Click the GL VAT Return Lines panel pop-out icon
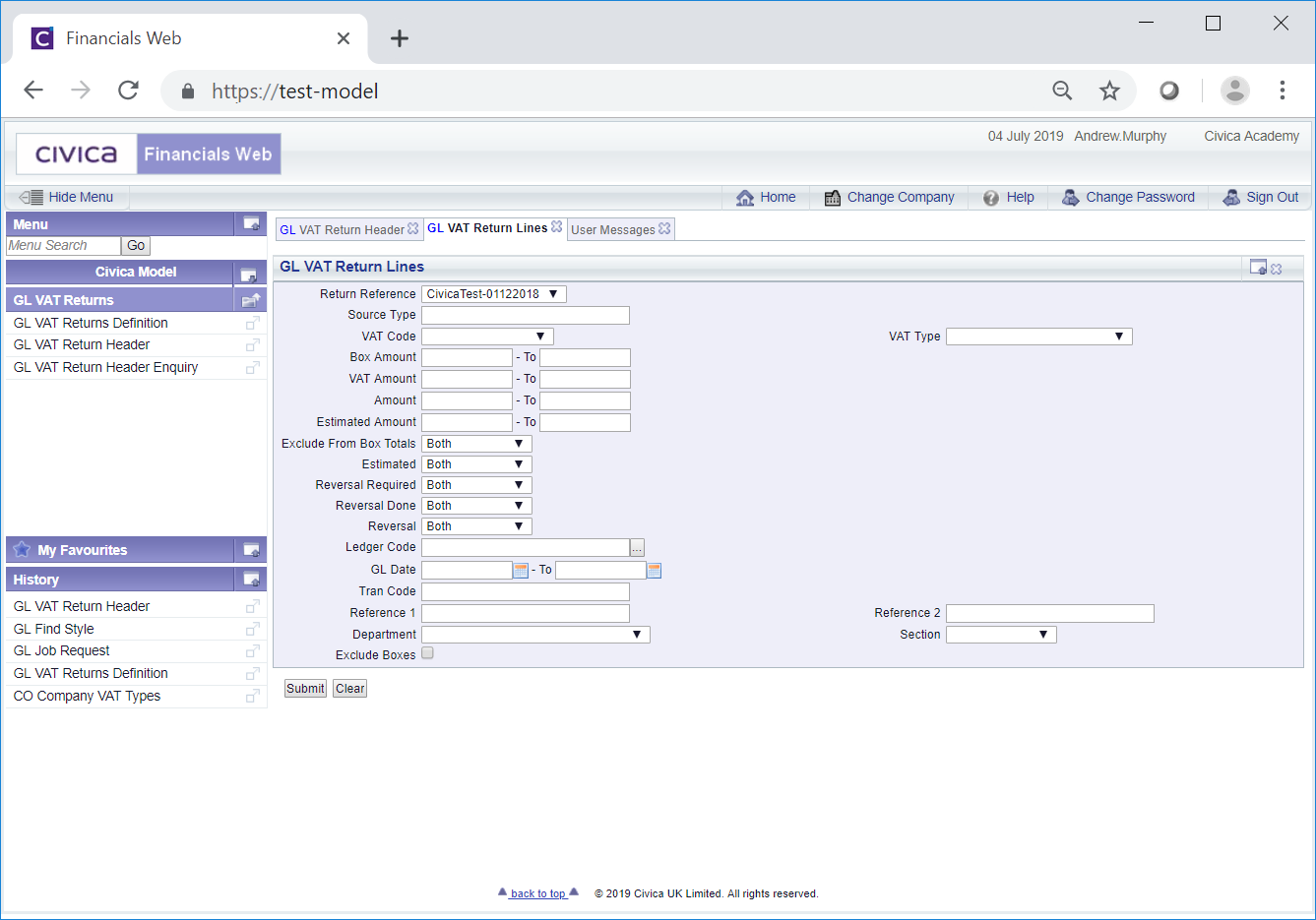This screenshot has width=1316, height=920. coord(1258,267)
